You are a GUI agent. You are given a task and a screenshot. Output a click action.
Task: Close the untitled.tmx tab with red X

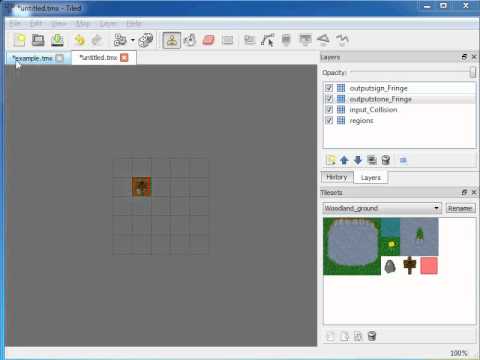point(124,58)
